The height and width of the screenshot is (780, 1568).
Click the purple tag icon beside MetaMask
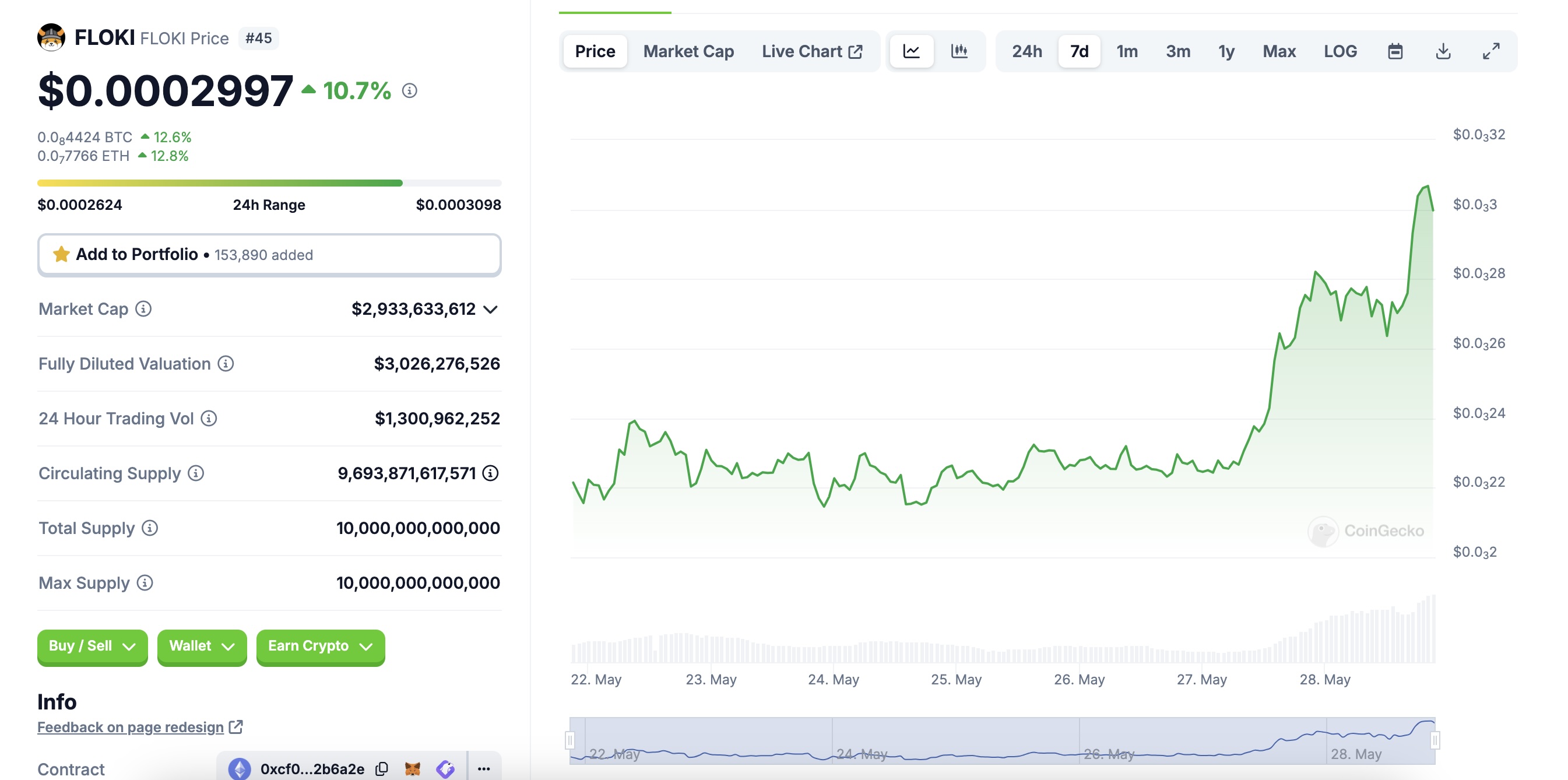[x=445, y=768]
